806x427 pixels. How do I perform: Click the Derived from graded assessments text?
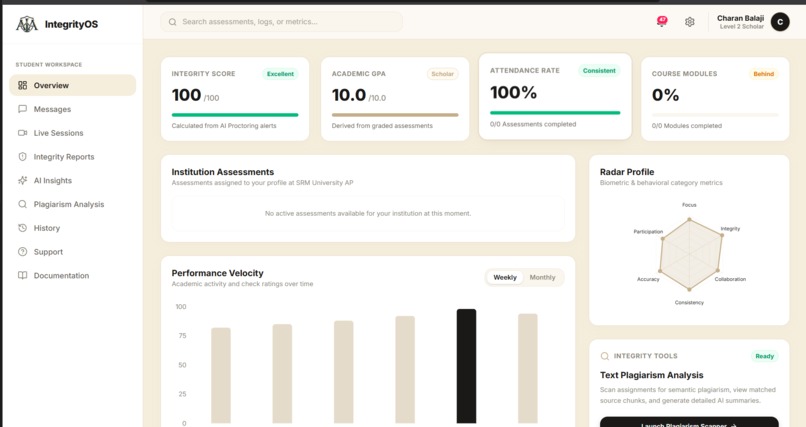coord(382,126)
